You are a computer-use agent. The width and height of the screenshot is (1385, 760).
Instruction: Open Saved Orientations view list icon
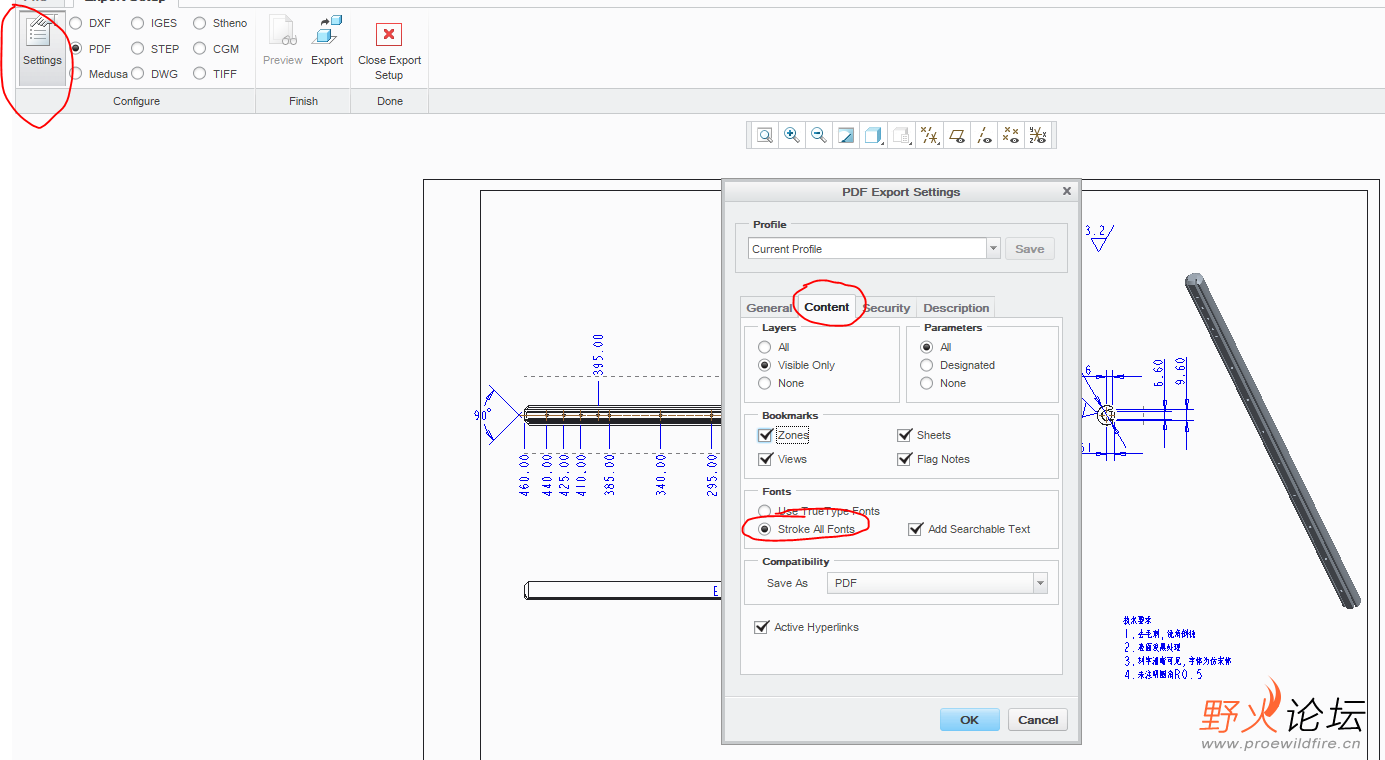coord(902,135)
